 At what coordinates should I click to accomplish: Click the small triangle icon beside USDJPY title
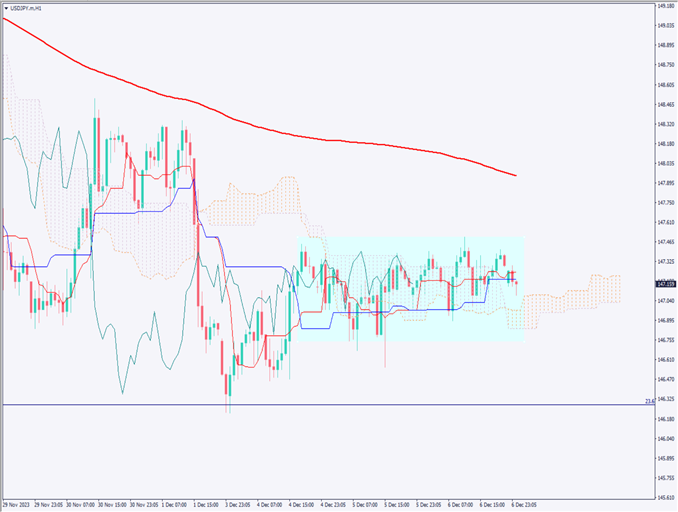click(6, 7)
